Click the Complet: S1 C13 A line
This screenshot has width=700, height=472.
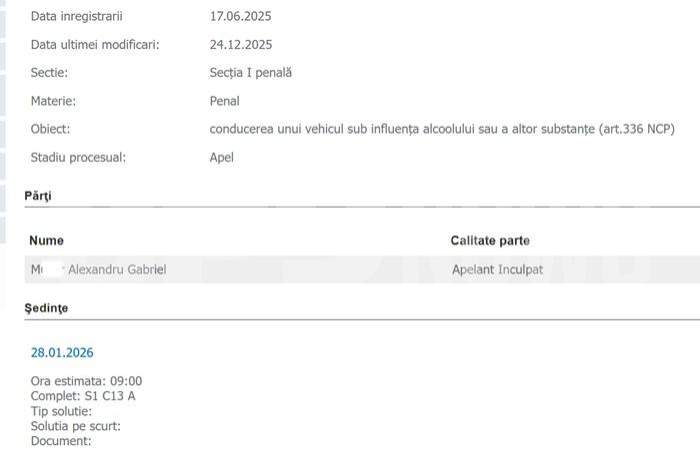83,396
